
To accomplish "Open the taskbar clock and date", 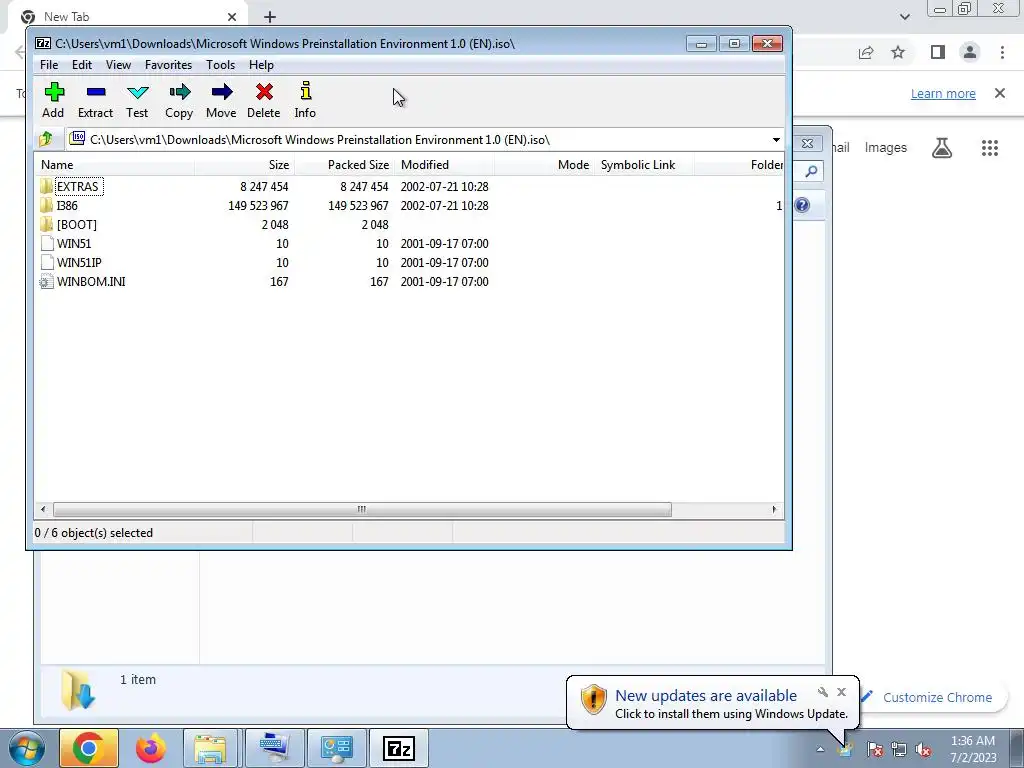I will click(x=973, y=749).
